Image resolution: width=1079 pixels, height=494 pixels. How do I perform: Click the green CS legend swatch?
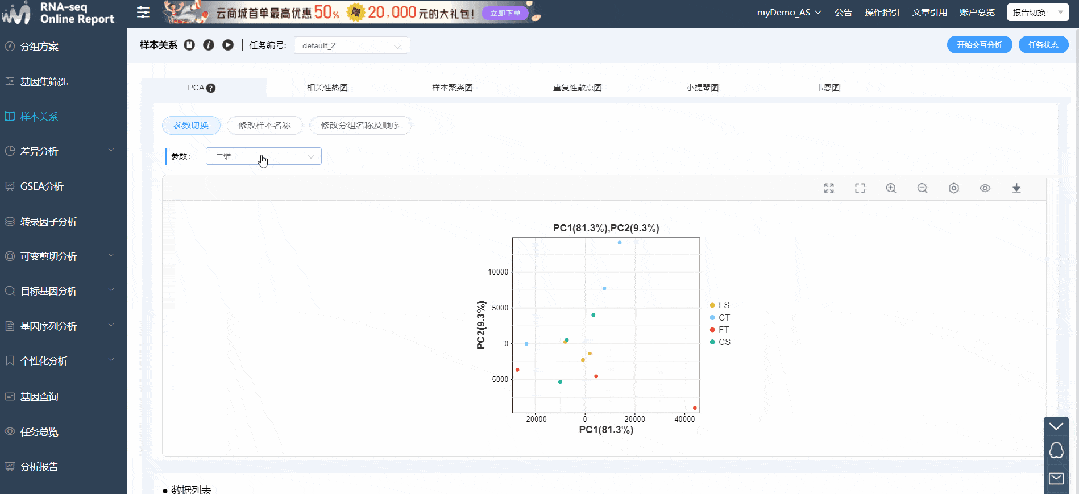click(x=712, y=342)
